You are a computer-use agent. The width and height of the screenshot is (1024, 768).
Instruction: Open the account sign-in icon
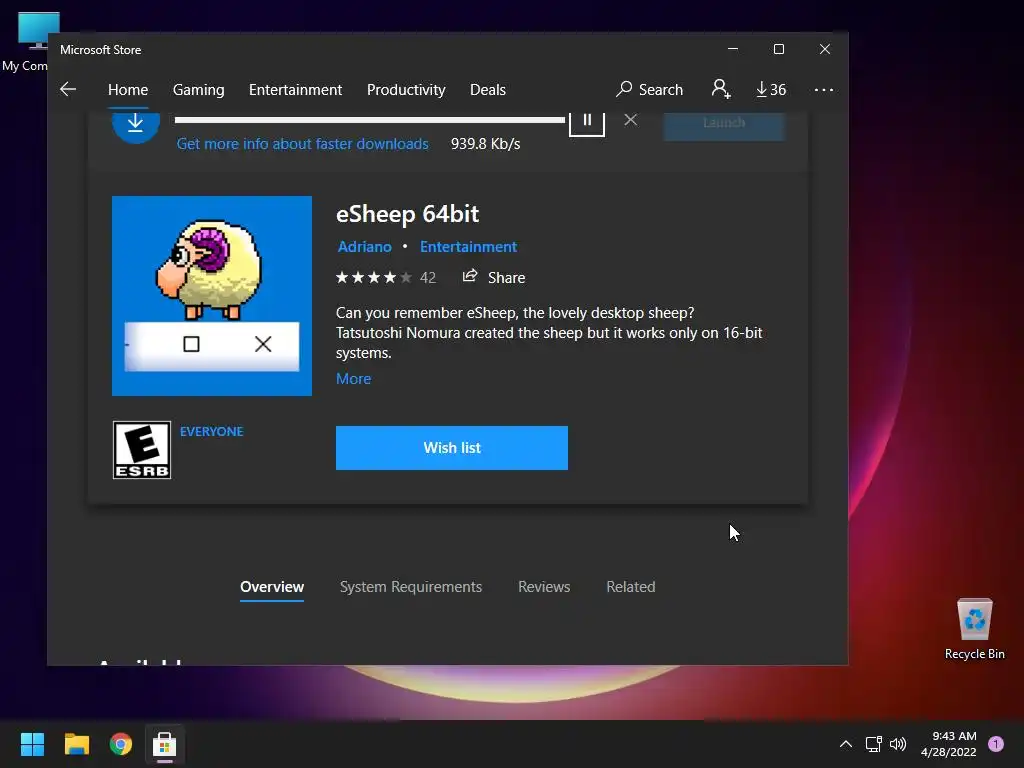(721, 89)
